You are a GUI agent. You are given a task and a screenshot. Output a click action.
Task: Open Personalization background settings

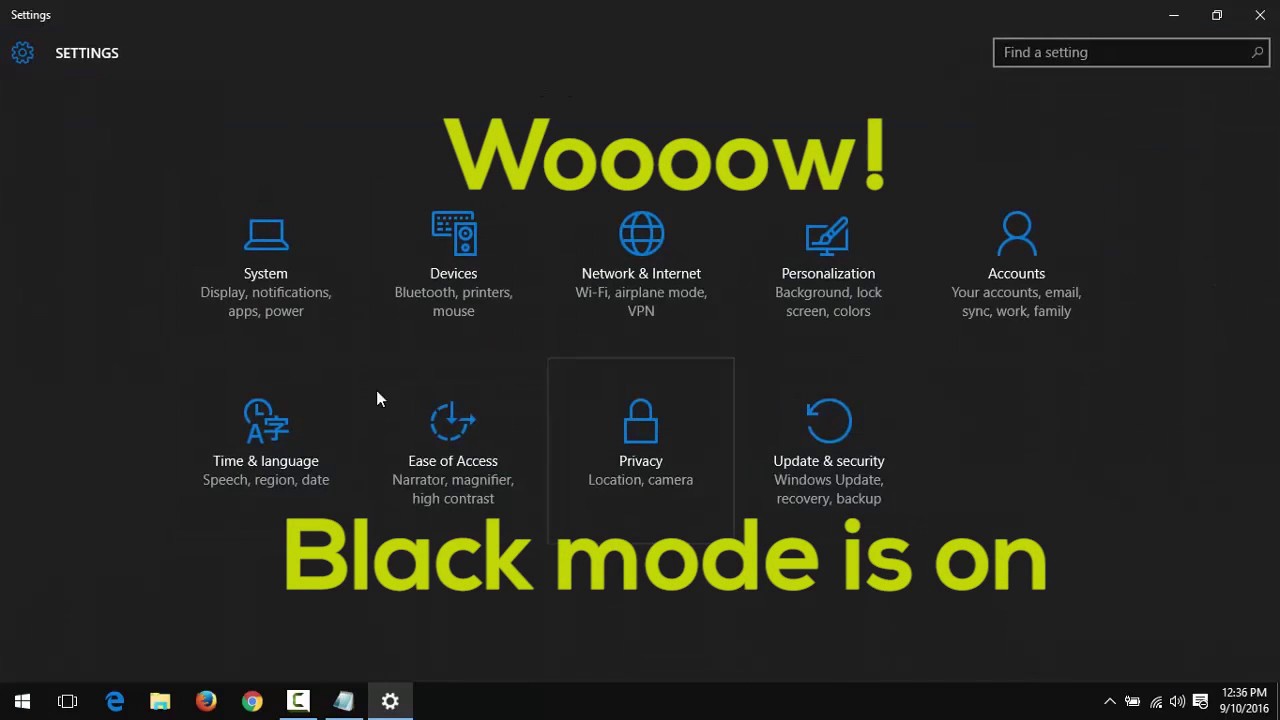point(828,270)
